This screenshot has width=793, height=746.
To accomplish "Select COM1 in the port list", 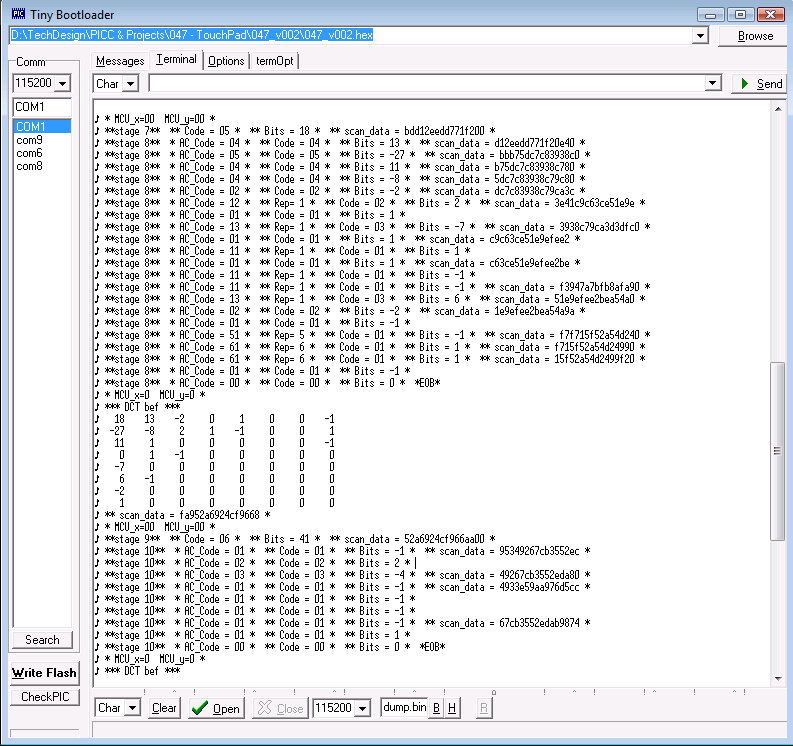I will pyautogui.click(x=42, y=126).
